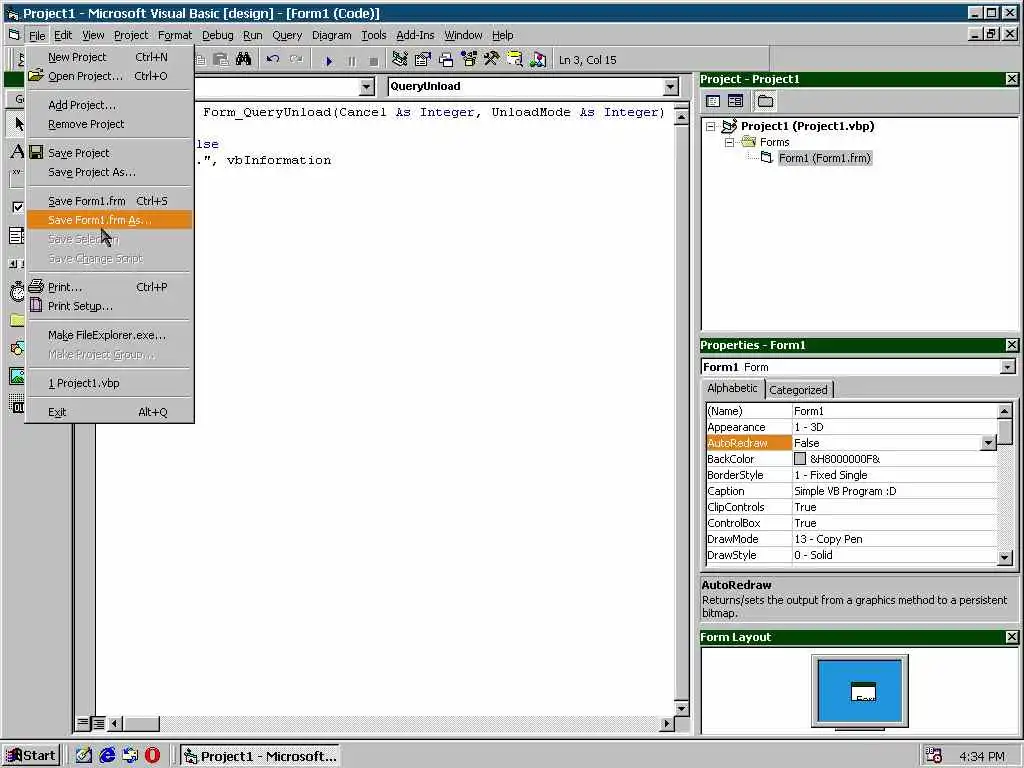Select the Label (A) tool in toolbox

click(x=17, y=152)
